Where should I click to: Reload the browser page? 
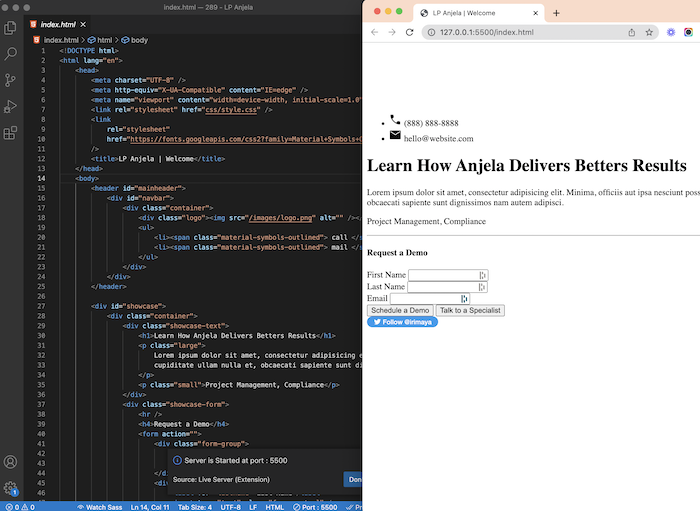(x=409, y=32)
